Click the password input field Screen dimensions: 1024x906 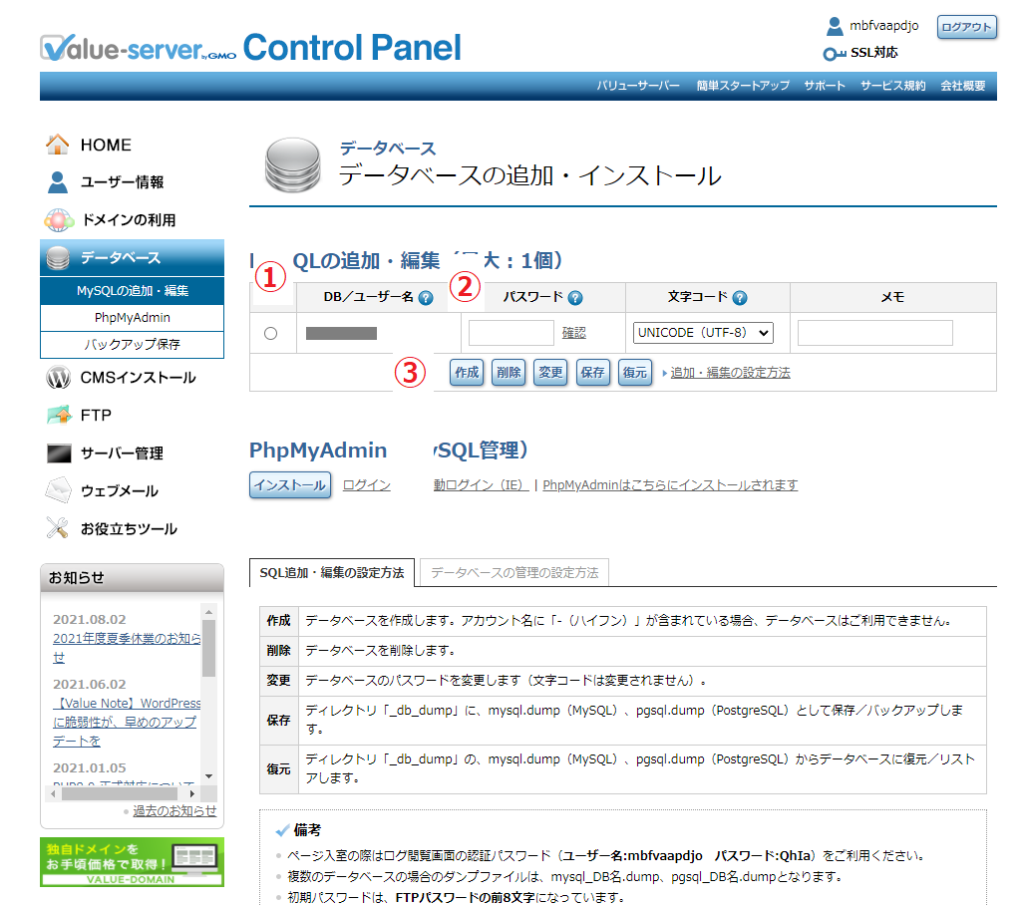click(x=511, y=333)
